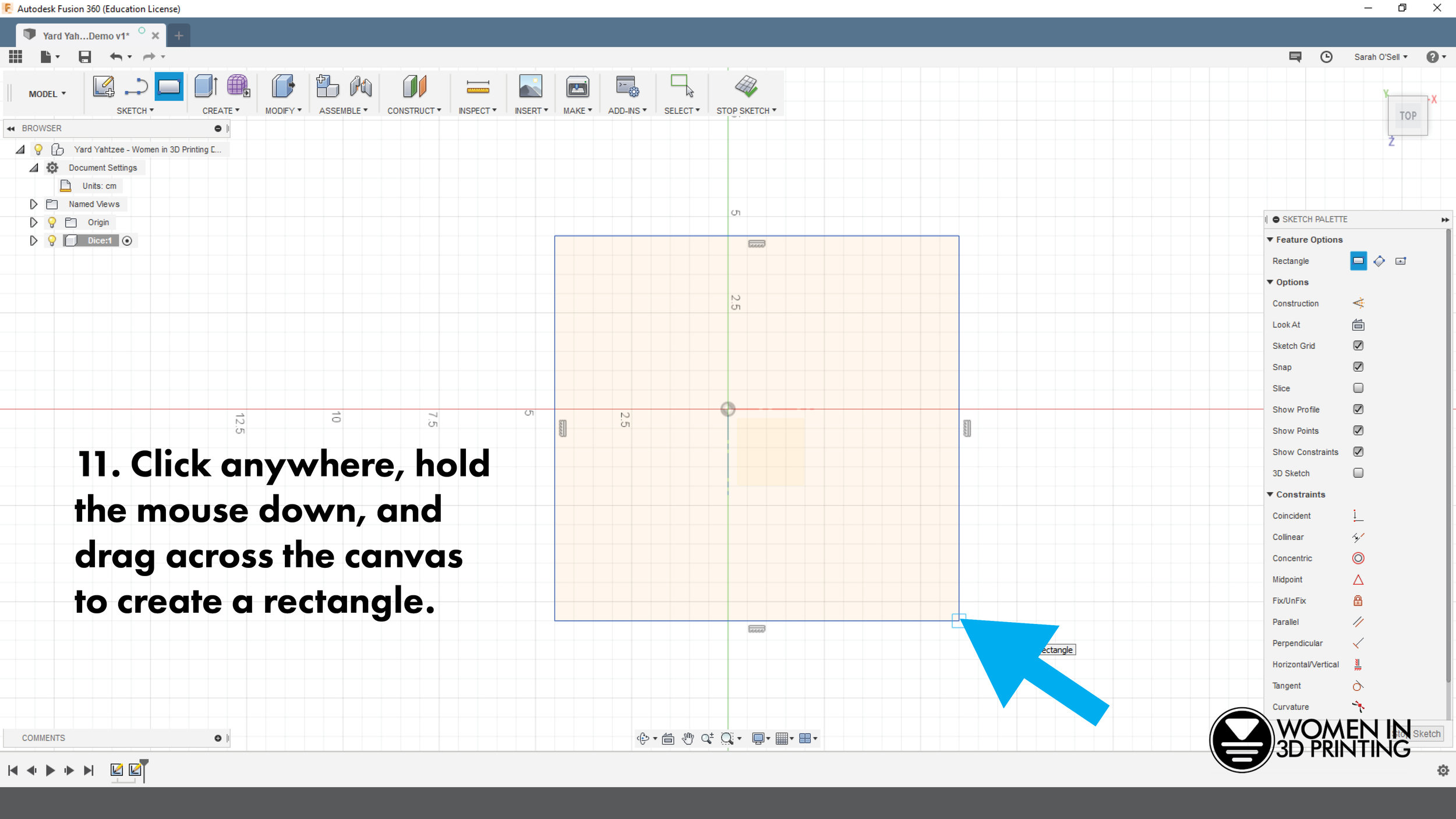Screen dimensions: 1456x819
Task: Apply the Fix/UnFix constraint lock icon
Action: 1358,601
